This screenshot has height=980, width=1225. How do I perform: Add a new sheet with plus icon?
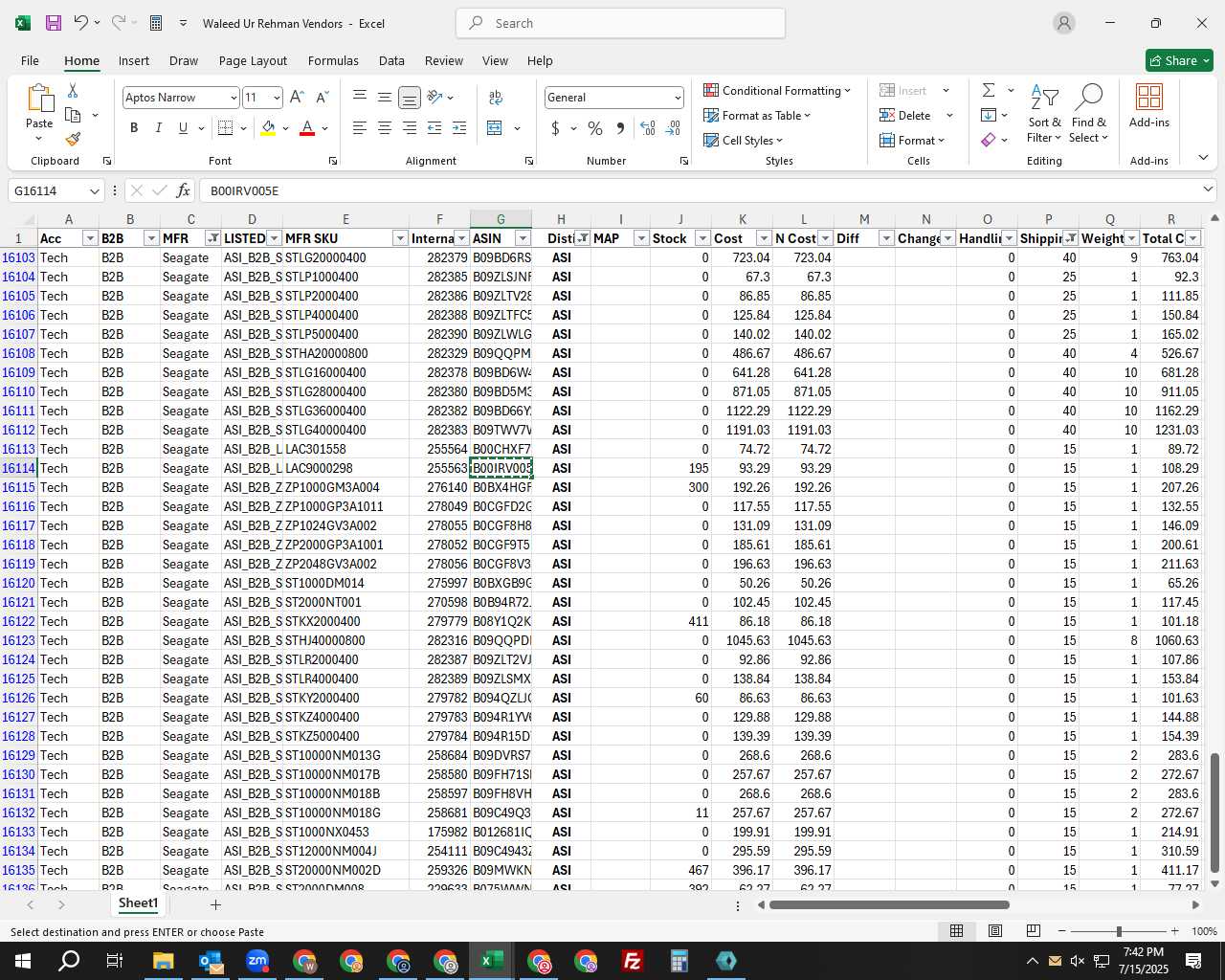pos(215,904)
